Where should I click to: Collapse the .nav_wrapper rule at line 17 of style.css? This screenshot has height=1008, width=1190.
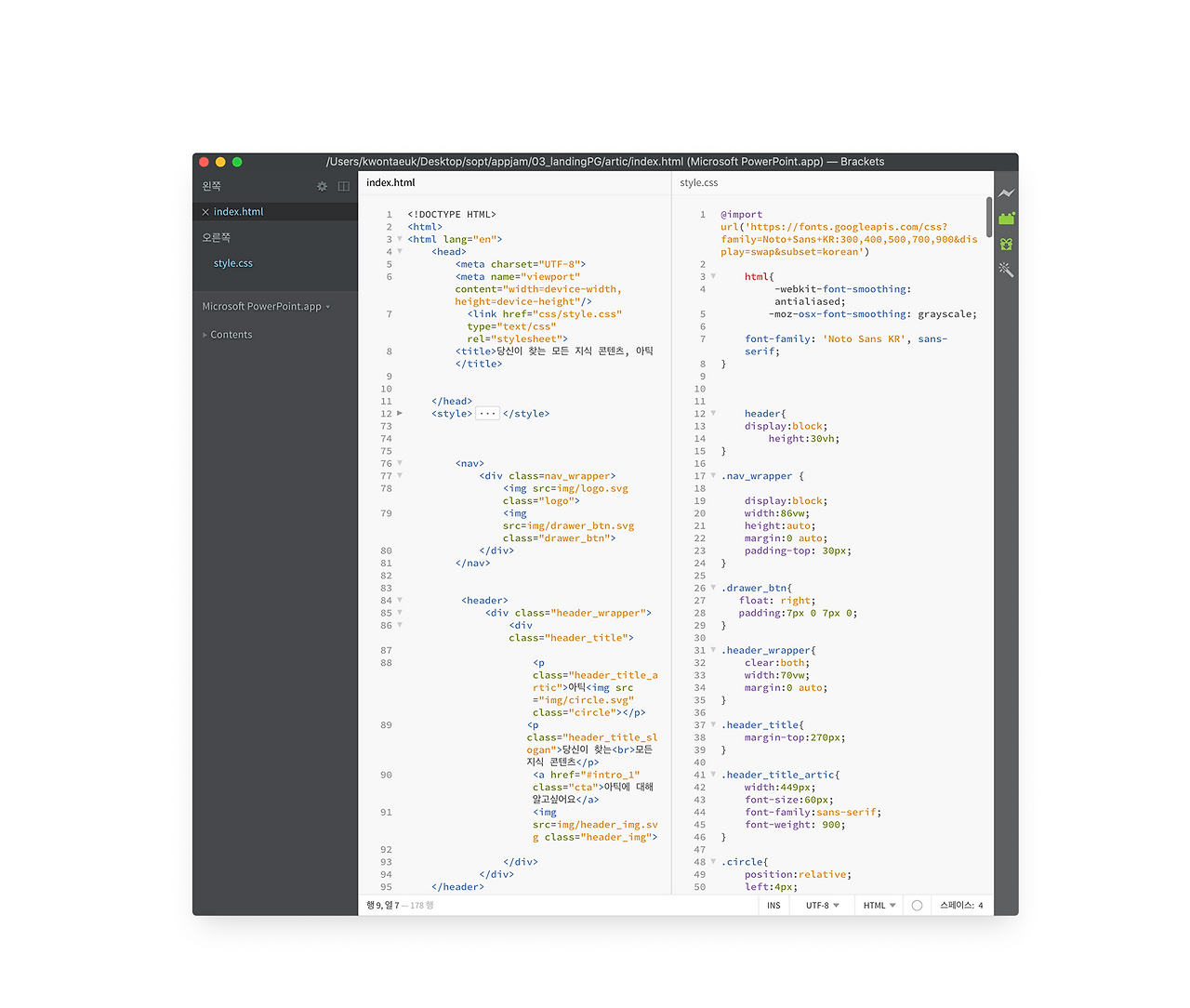[x=713, y=475]
